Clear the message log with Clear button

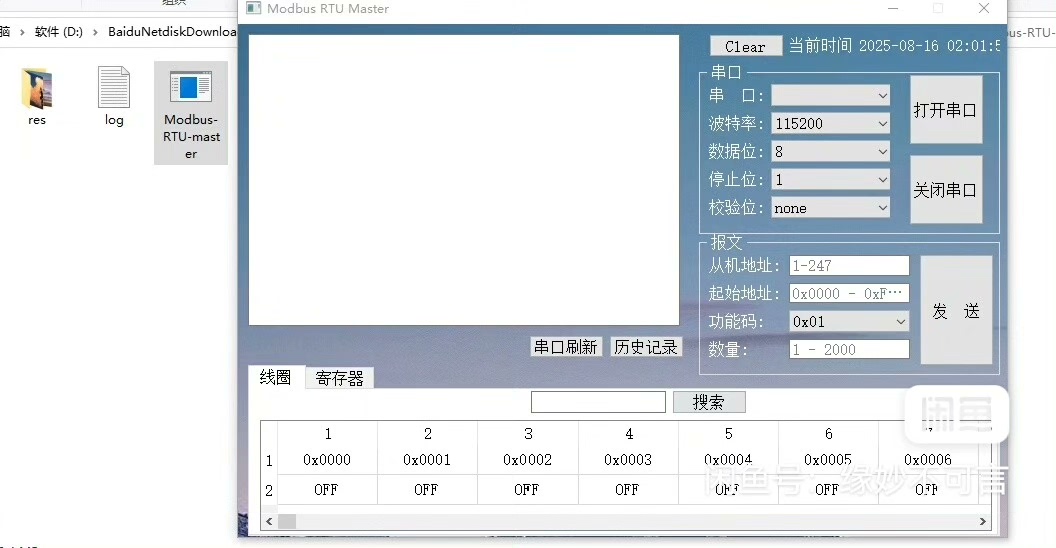pyautogui.click(x=746, y=46)
